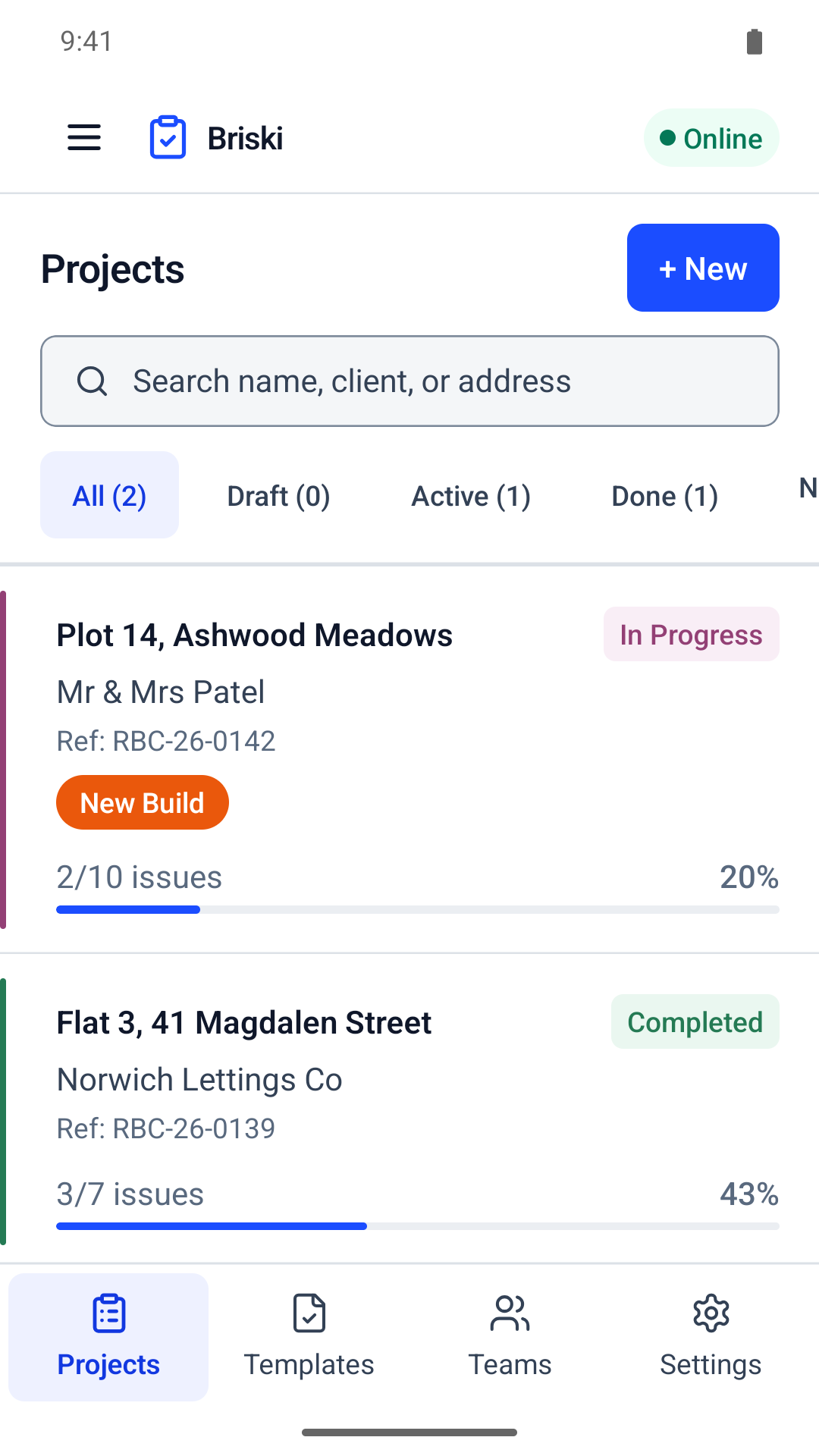Open Projects in bottom navigation
Viewport: 819px width, 1456px height.
[108, 1337]
